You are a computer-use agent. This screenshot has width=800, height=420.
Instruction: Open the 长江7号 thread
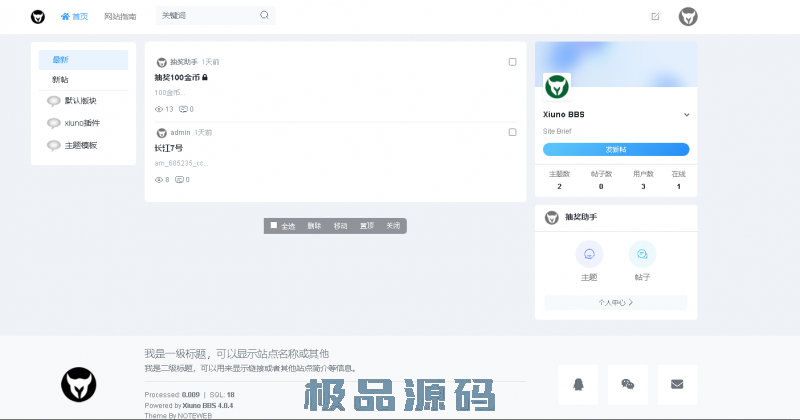pos(168,148)
